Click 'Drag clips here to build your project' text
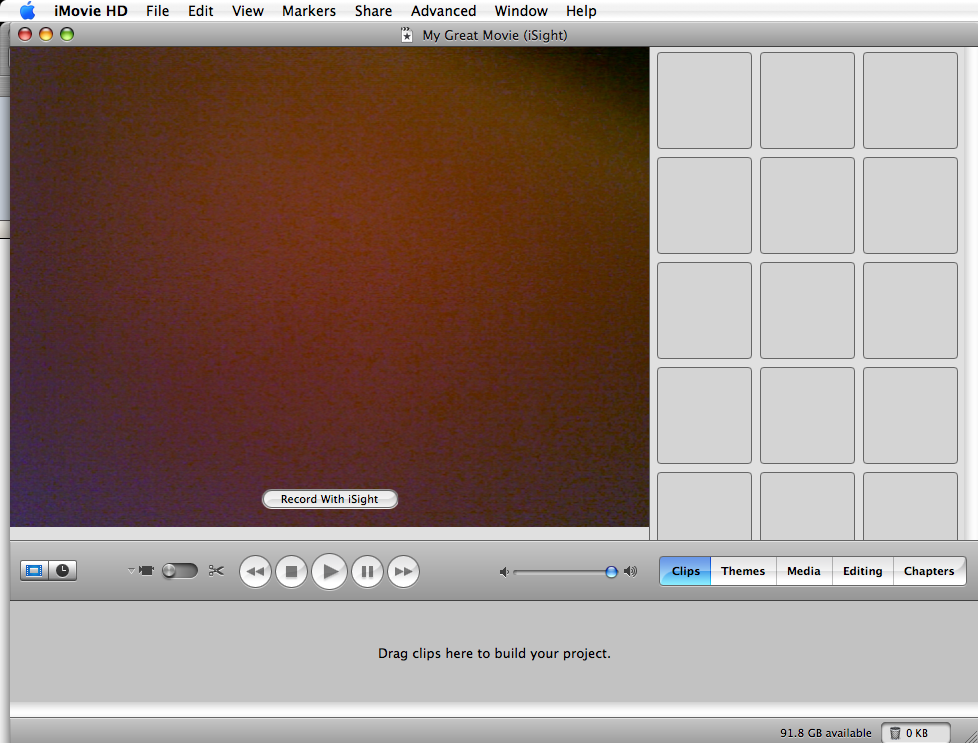The width and height of the screenshot is (978, 743). click(495, 653)
